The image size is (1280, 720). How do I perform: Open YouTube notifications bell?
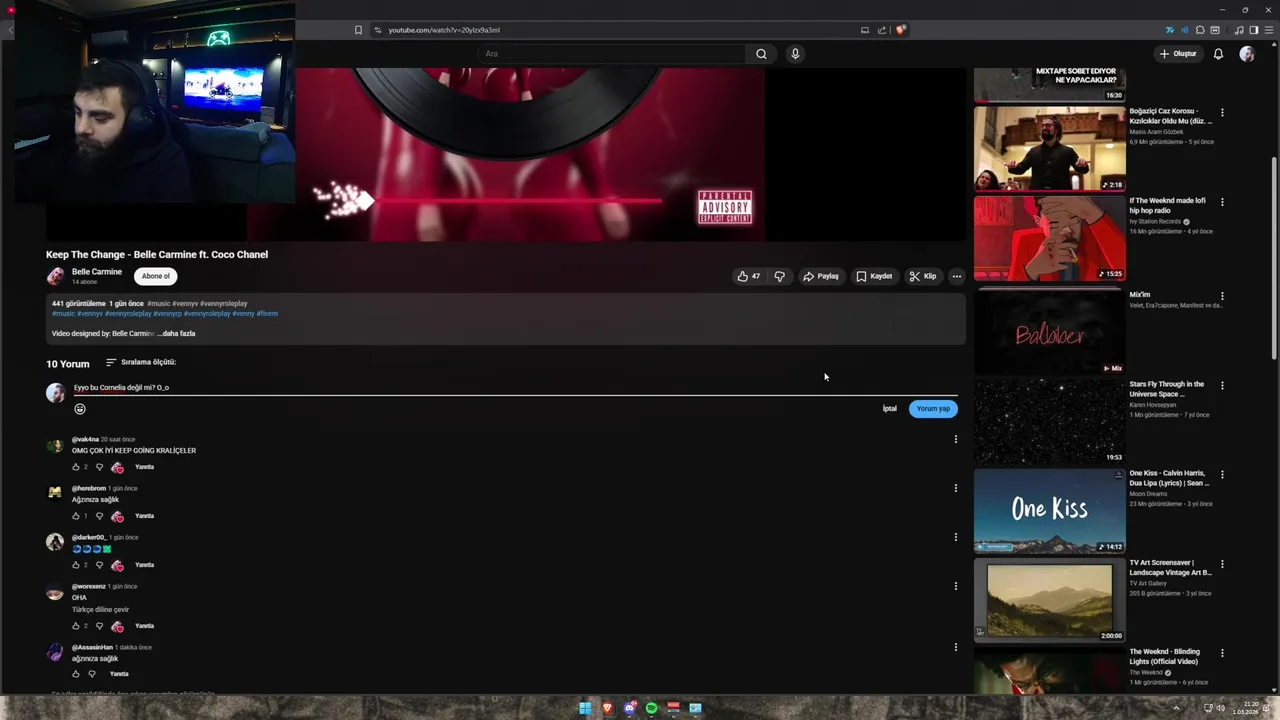(1218, 54)
